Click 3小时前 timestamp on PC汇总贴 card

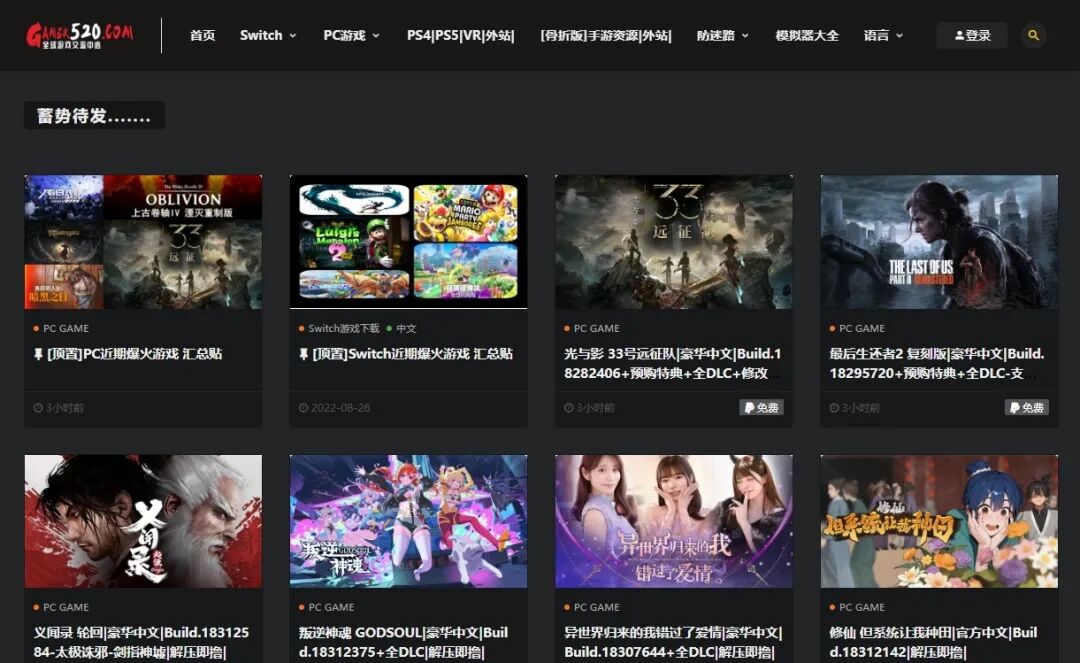(x=59, y=408)
